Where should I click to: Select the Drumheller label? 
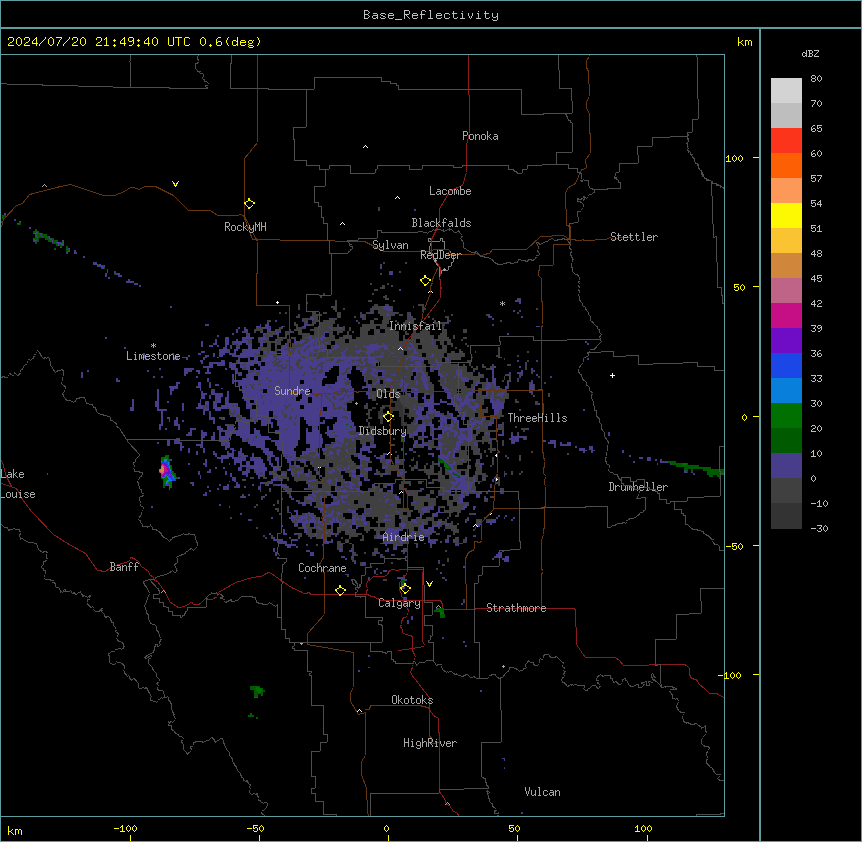(638, 487)
